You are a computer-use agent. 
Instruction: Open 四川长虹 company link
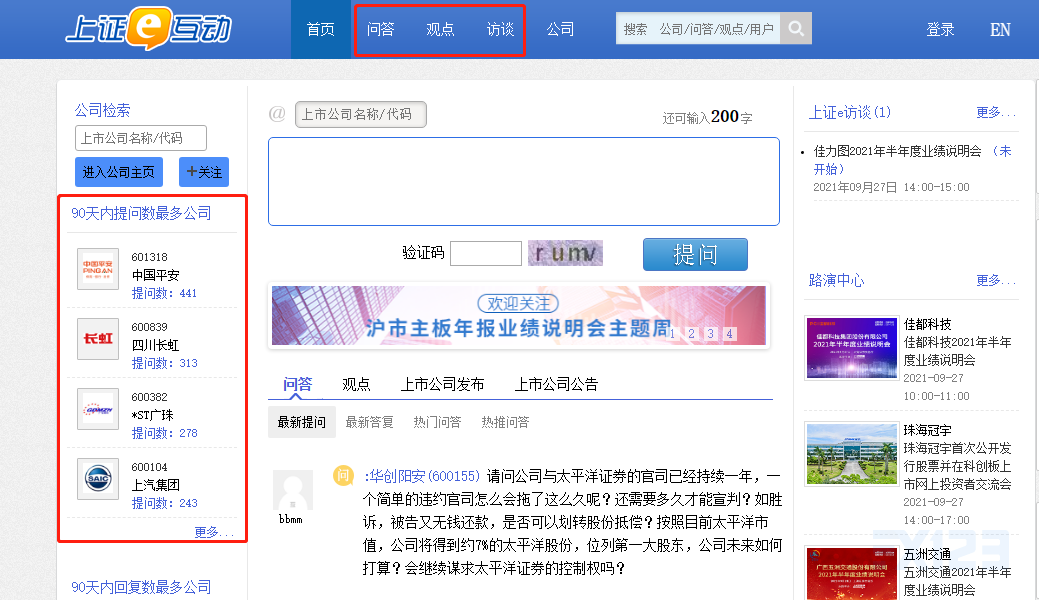pyautogui.click(x=156, y=345)
